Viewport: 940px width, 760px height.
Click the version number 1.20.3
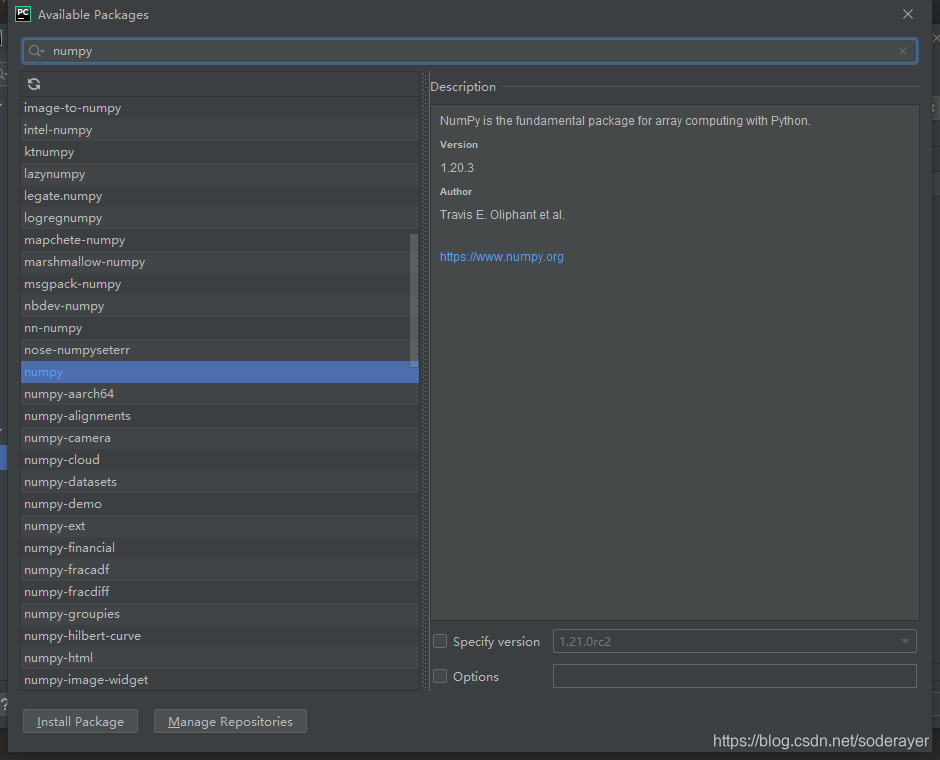click(x=457, y=168)
